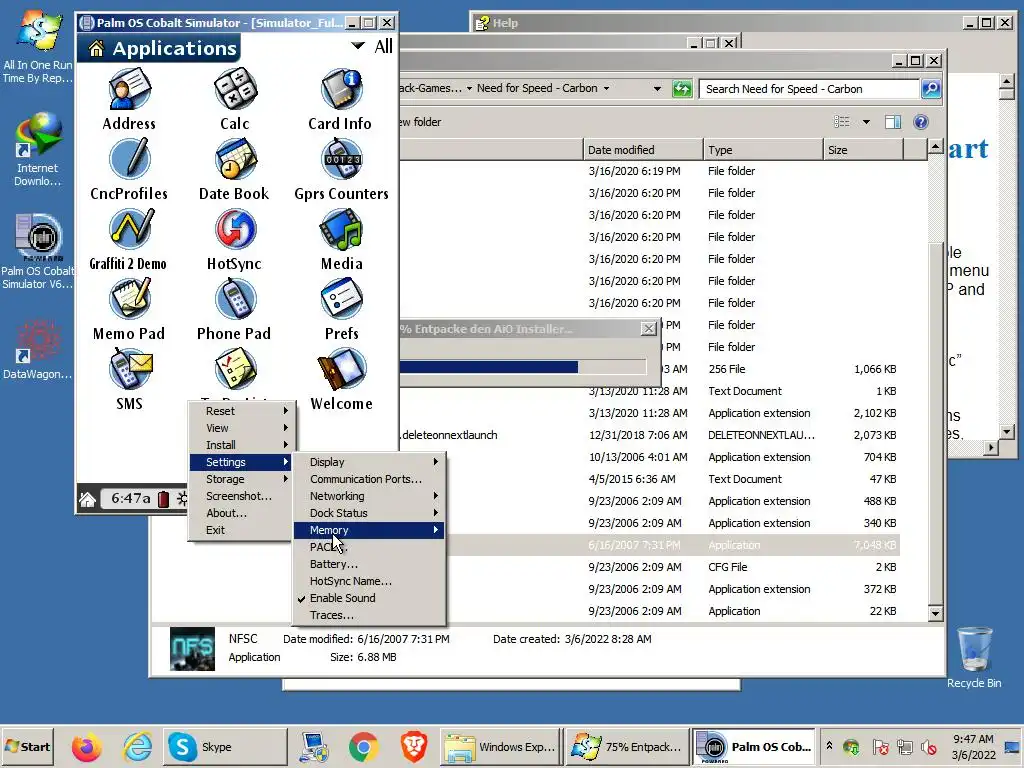1024x768 pixels.
Task: Choose About... from the menu
Action: pyautogui.click(x=240, y=513)
